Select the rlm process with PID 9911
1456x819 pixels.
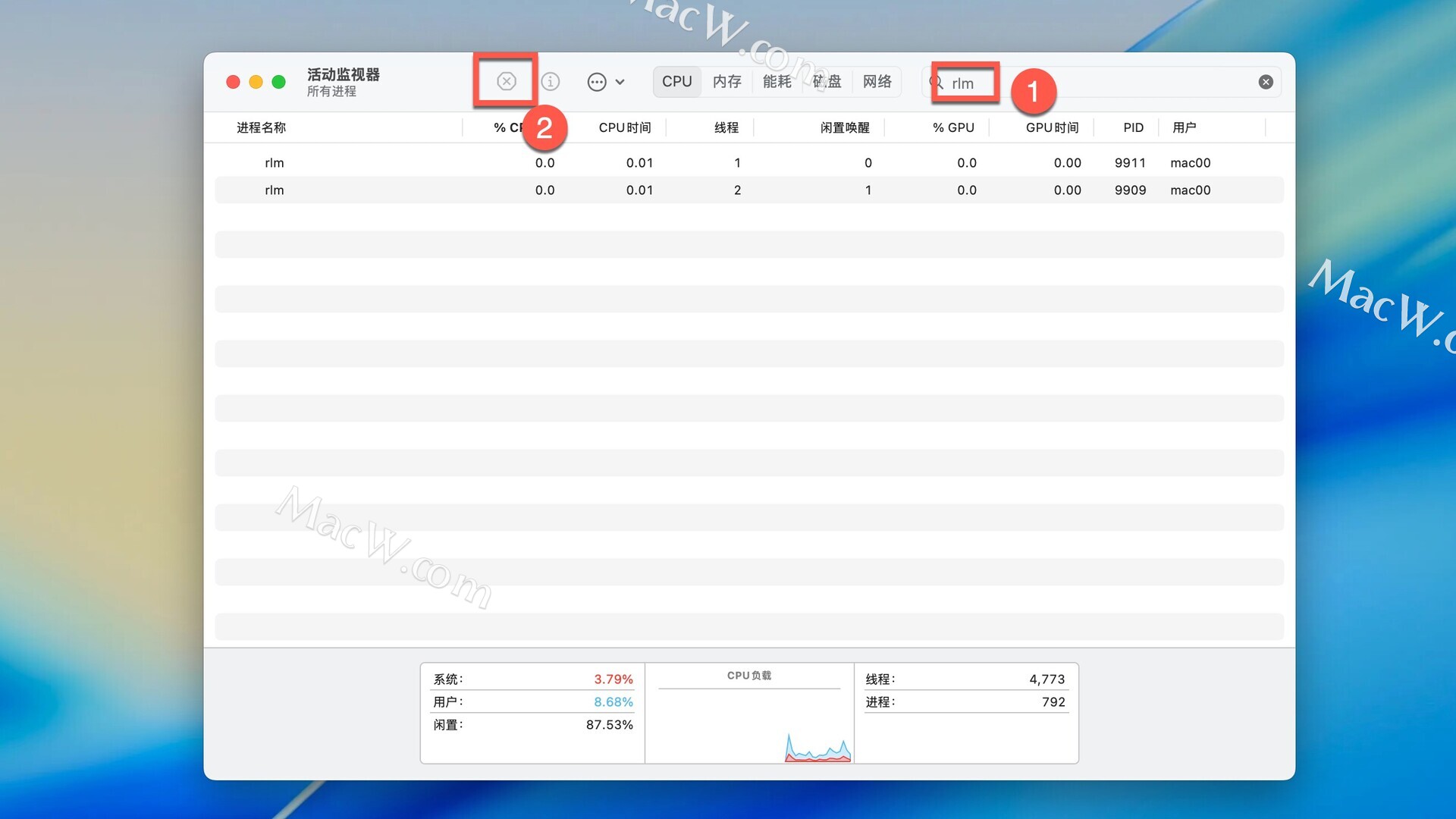pos(274,163)
